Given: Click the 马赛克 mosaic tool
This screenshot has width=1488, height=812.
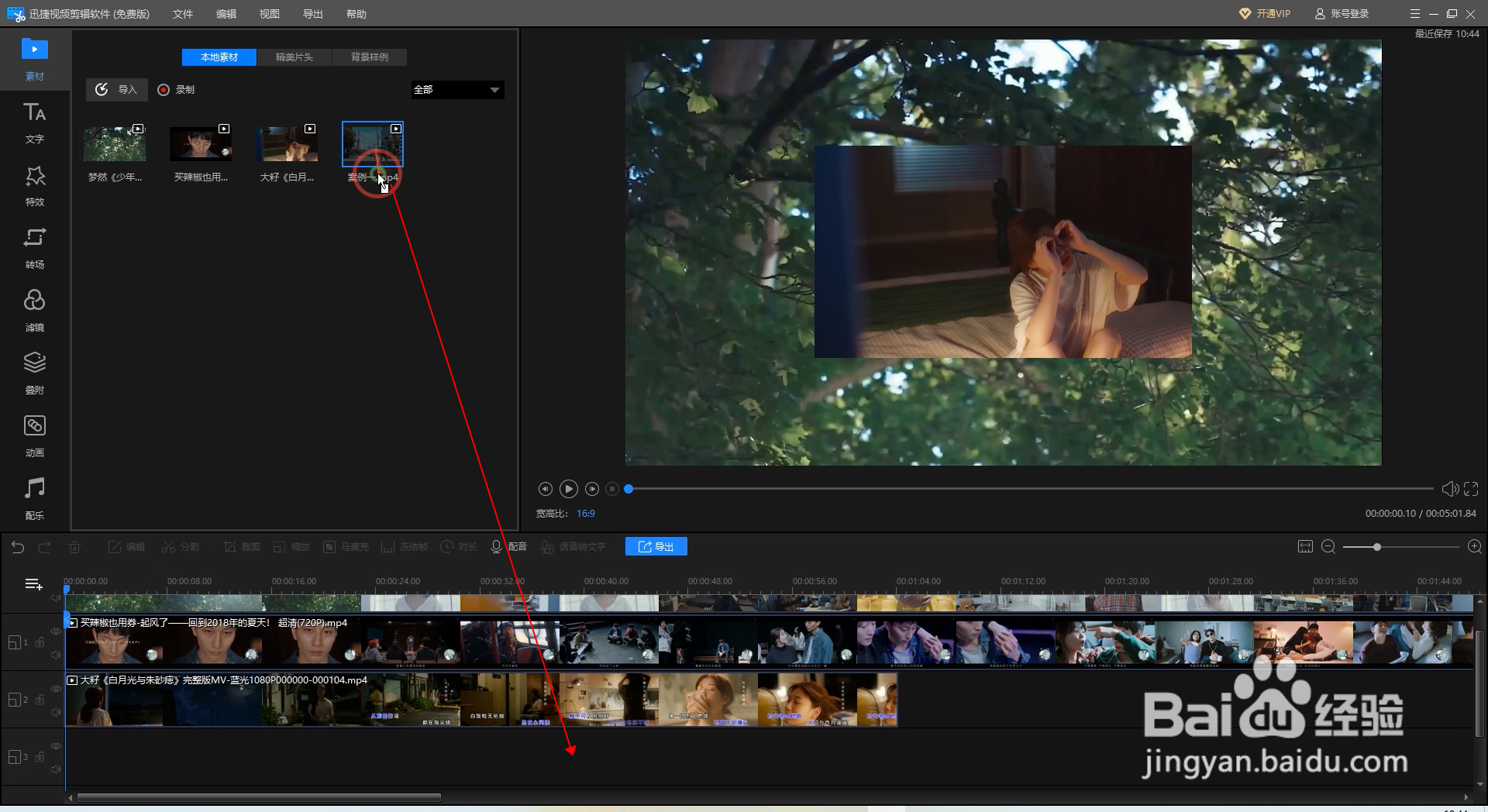Looking at the screenshot, I should [346, 547].
